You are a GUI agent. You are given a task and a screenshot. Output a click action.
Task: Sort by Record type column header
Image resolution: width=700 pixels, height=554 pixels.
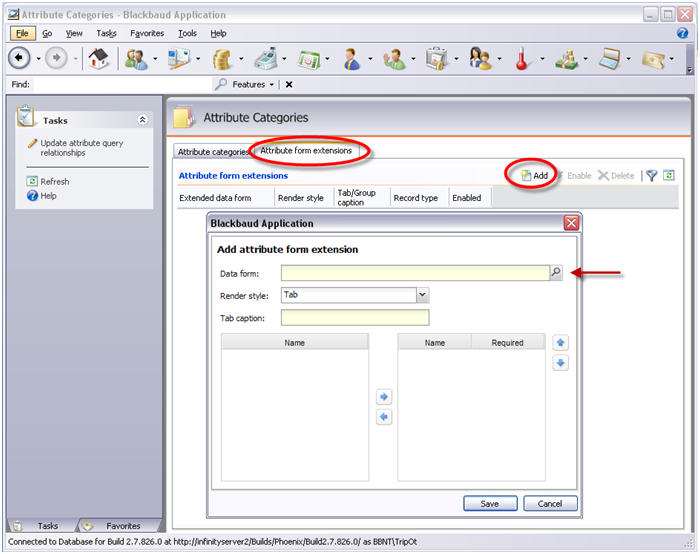[419, 197]
